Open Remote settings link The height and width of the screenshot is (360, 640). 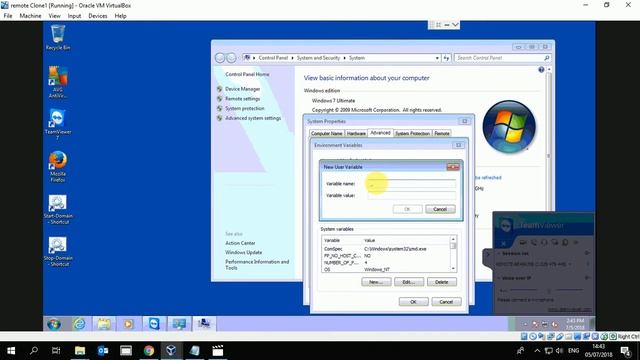pos(242,99)
